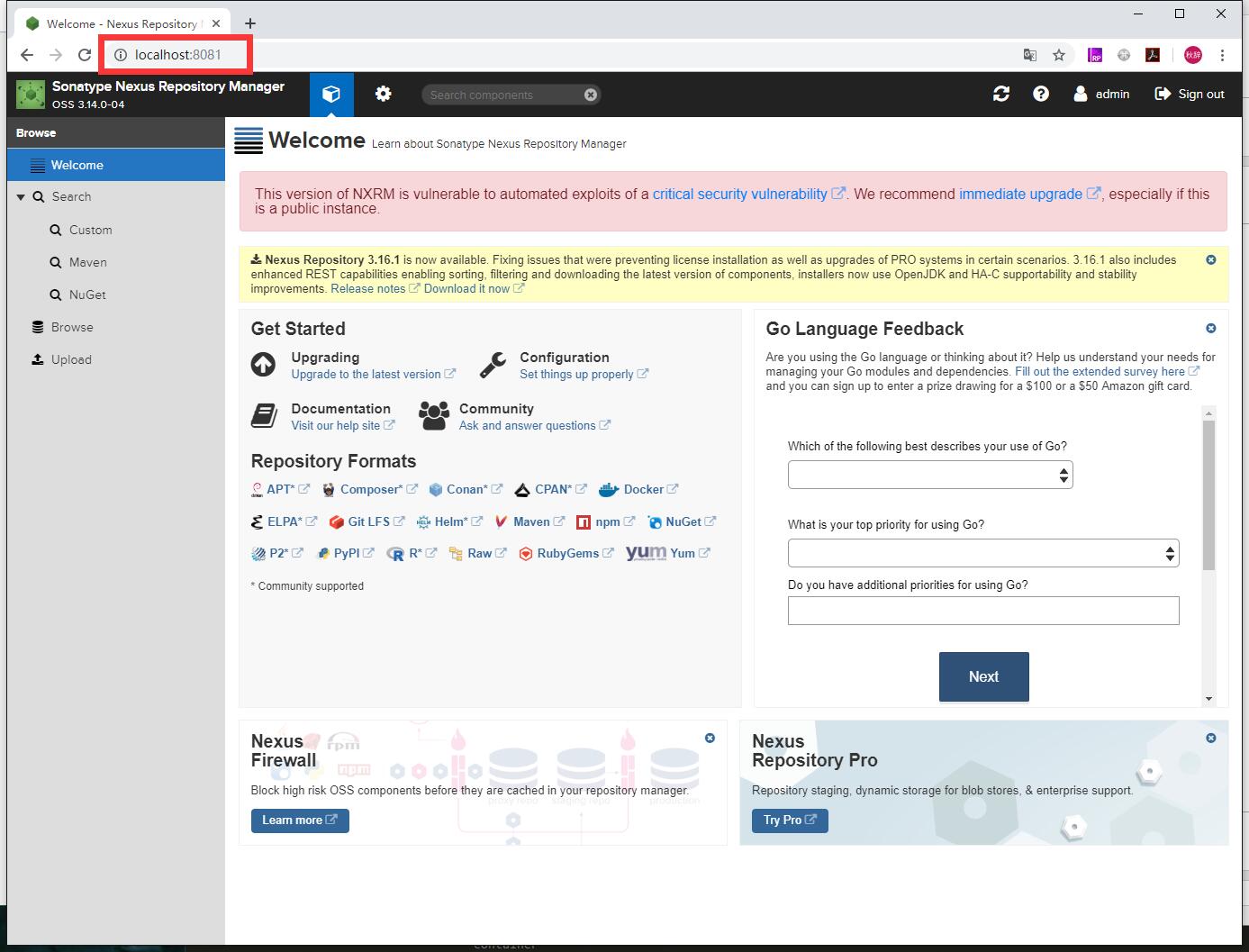
Task: Open Ask and answer questions link
Action: click(534, 425)
